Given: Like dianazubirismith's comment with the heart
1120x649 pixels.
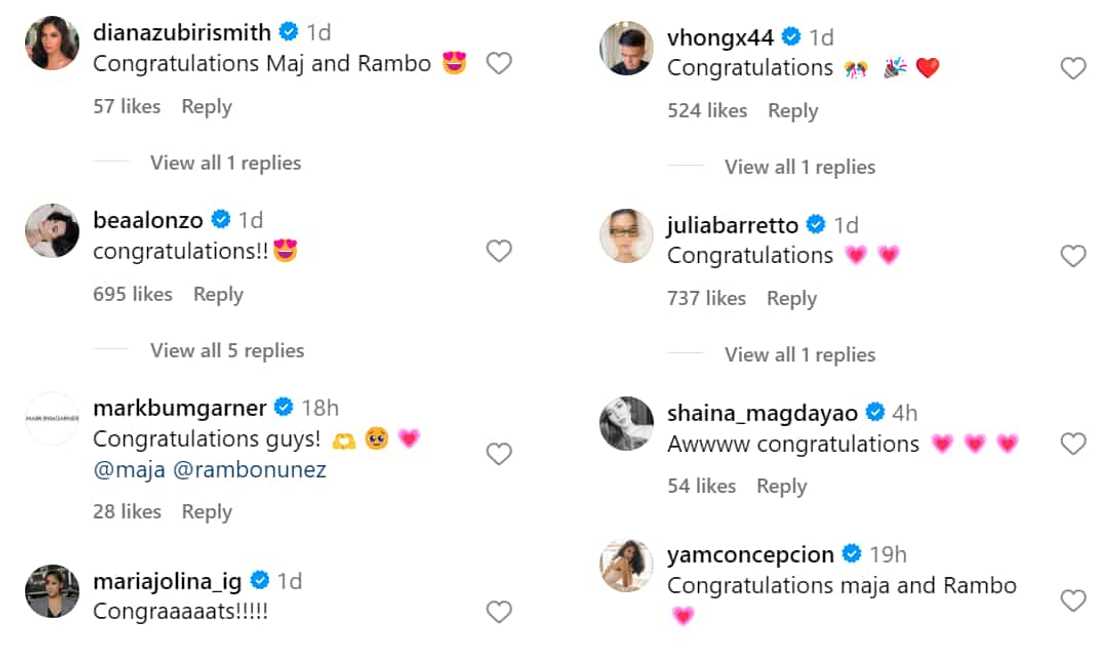Looking at the screenshot, I should [499, 64].
